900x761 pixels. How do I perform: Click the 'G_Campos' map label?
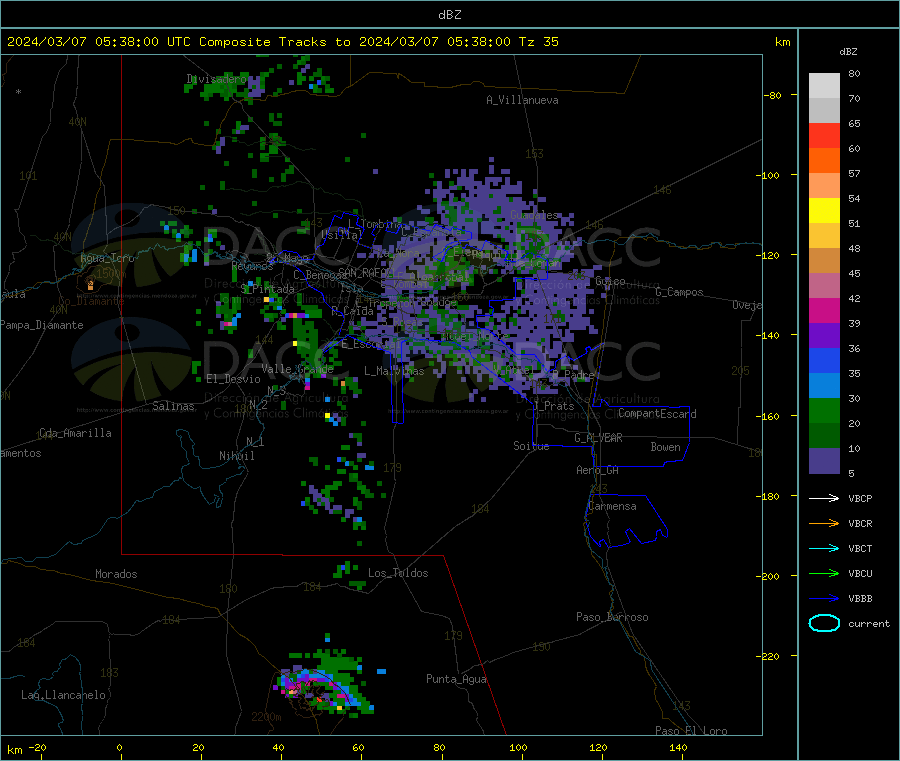pyautogui.click(x=679, y=292)
